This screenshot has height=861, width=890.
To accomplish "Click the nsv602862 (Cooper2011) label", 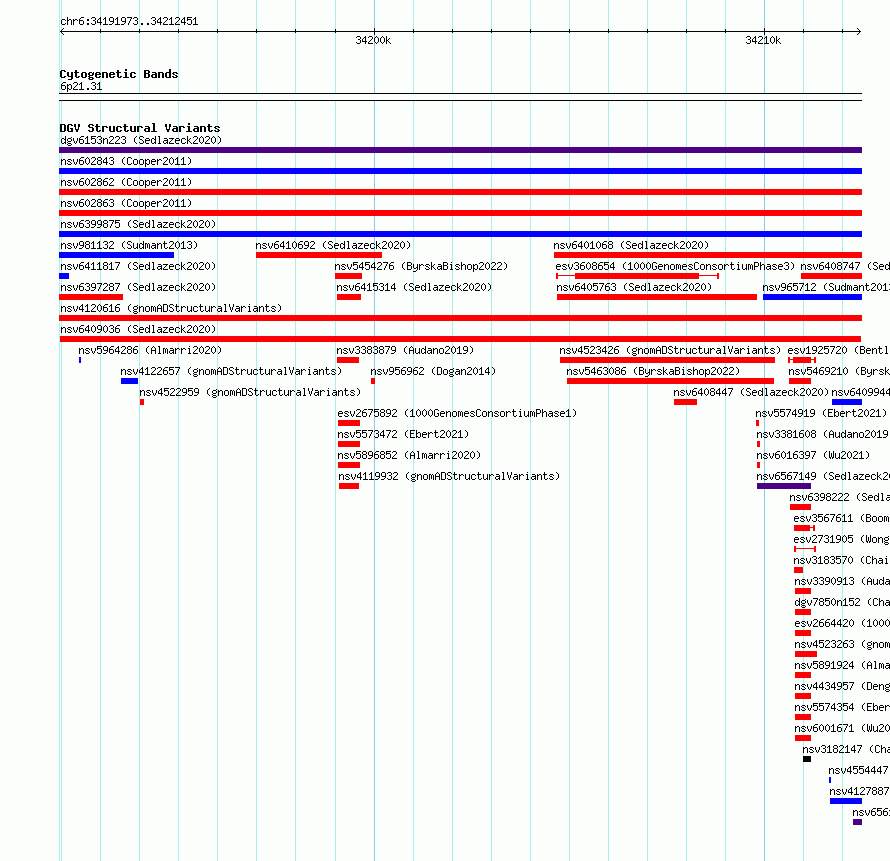I will 126,182.
